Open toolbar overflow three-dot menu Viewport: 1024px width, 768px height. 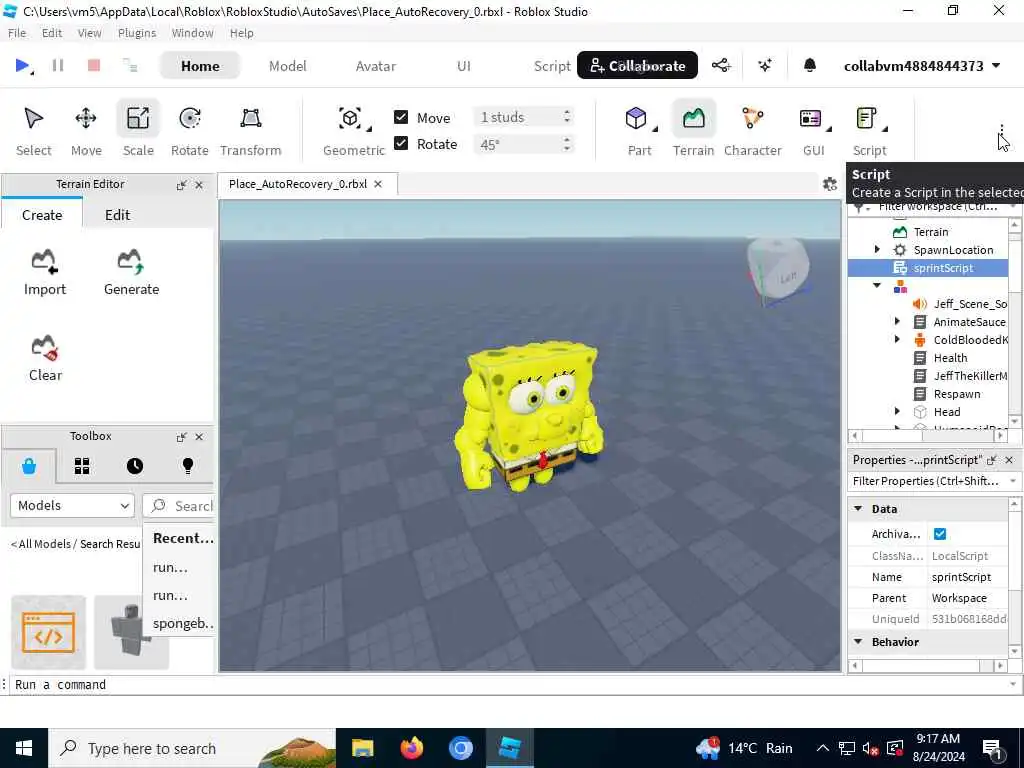[x=1001, y=131]
